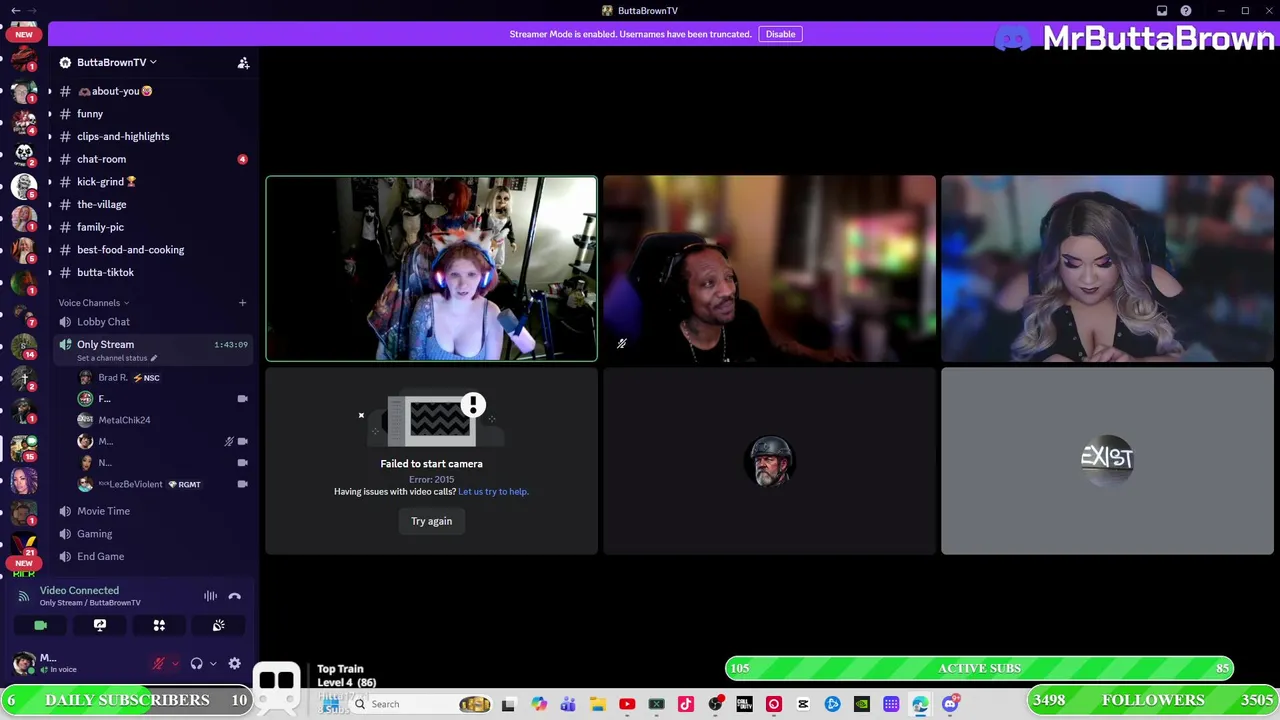Click Try again for failed camera

click(x=431, y=521)
